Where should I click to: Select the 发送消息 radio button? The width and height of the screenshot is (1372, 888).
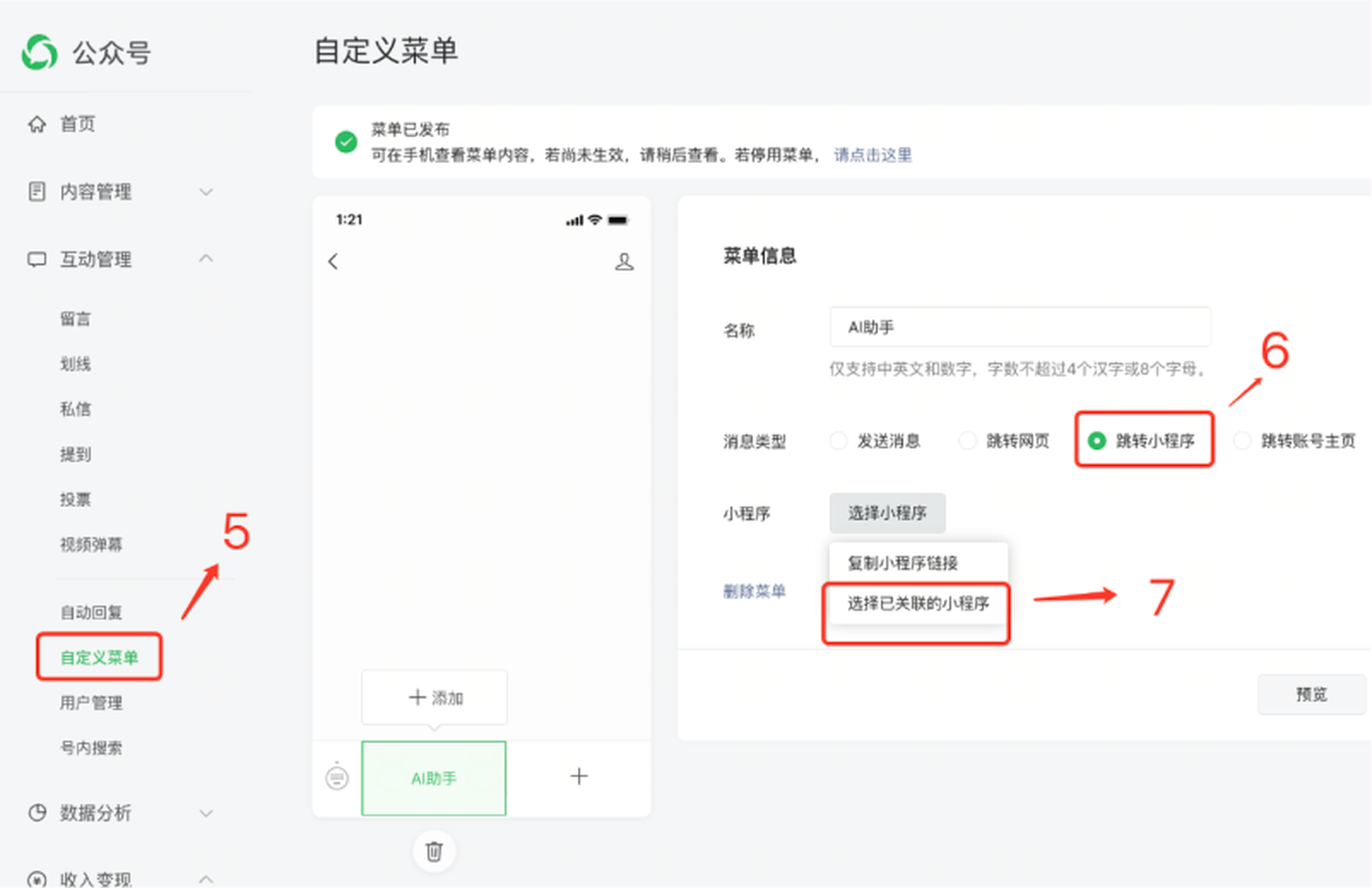[x=839, y=441]
